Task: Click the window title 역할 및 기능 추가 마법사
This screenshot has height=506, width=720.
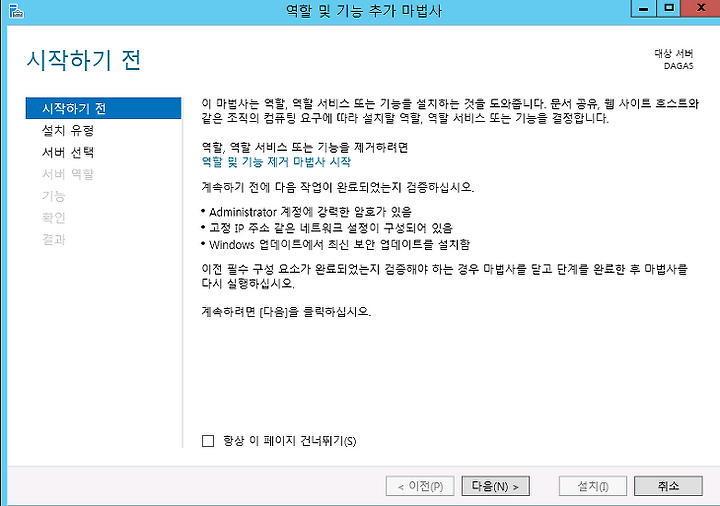Action: (364, 11)
